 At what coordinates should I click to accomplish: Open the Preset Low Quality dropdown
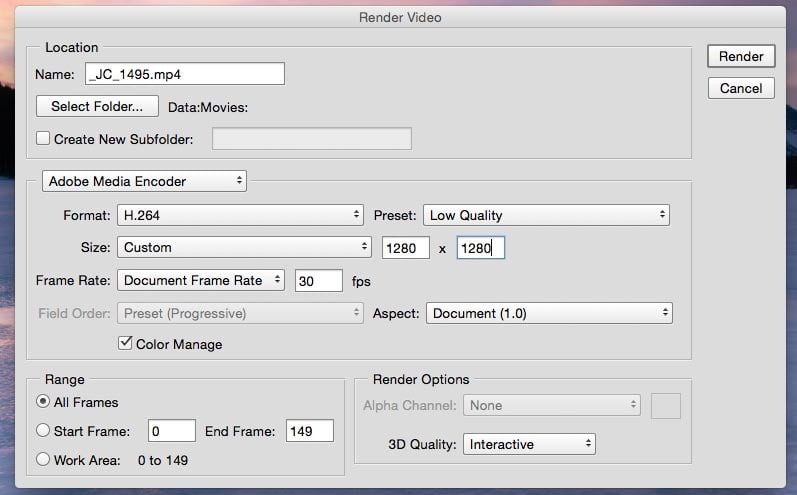pyautogui.click(x=546, y=215)
